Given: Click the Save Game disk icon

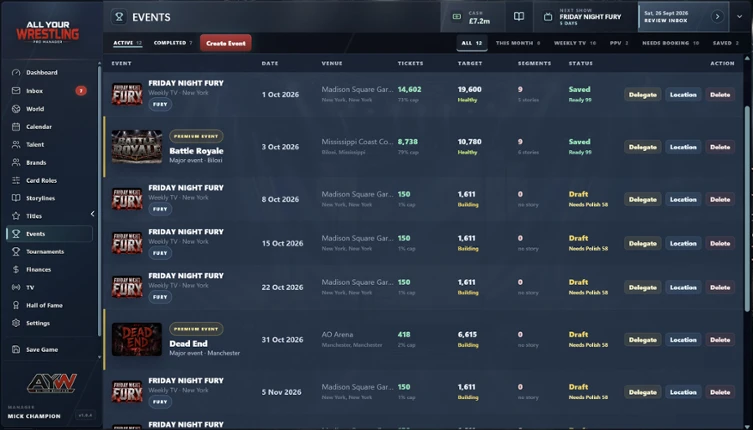Looking at the screenshot, I should coord(16,349).
